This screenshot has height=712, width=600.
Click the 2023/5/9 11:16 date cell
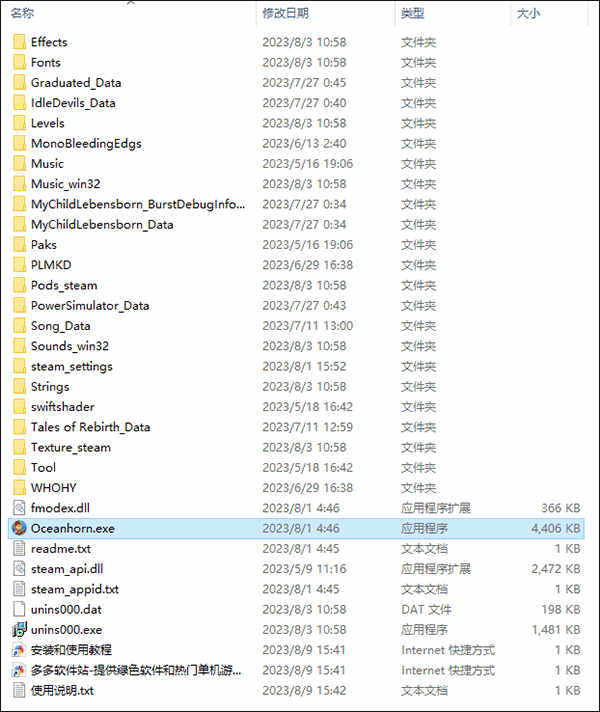304,569
